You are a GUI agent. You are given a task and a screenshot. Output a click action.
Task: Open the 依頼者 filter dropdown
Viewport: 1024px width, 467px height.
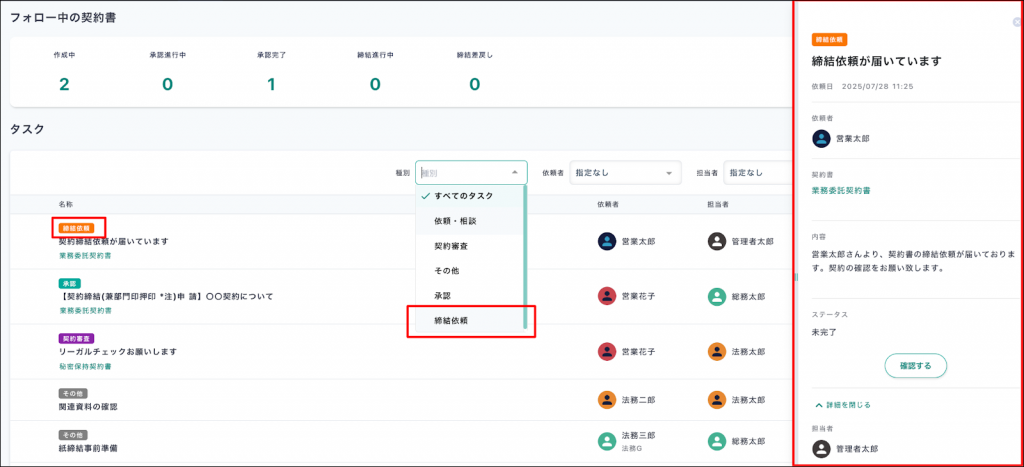tap(625, 173)
